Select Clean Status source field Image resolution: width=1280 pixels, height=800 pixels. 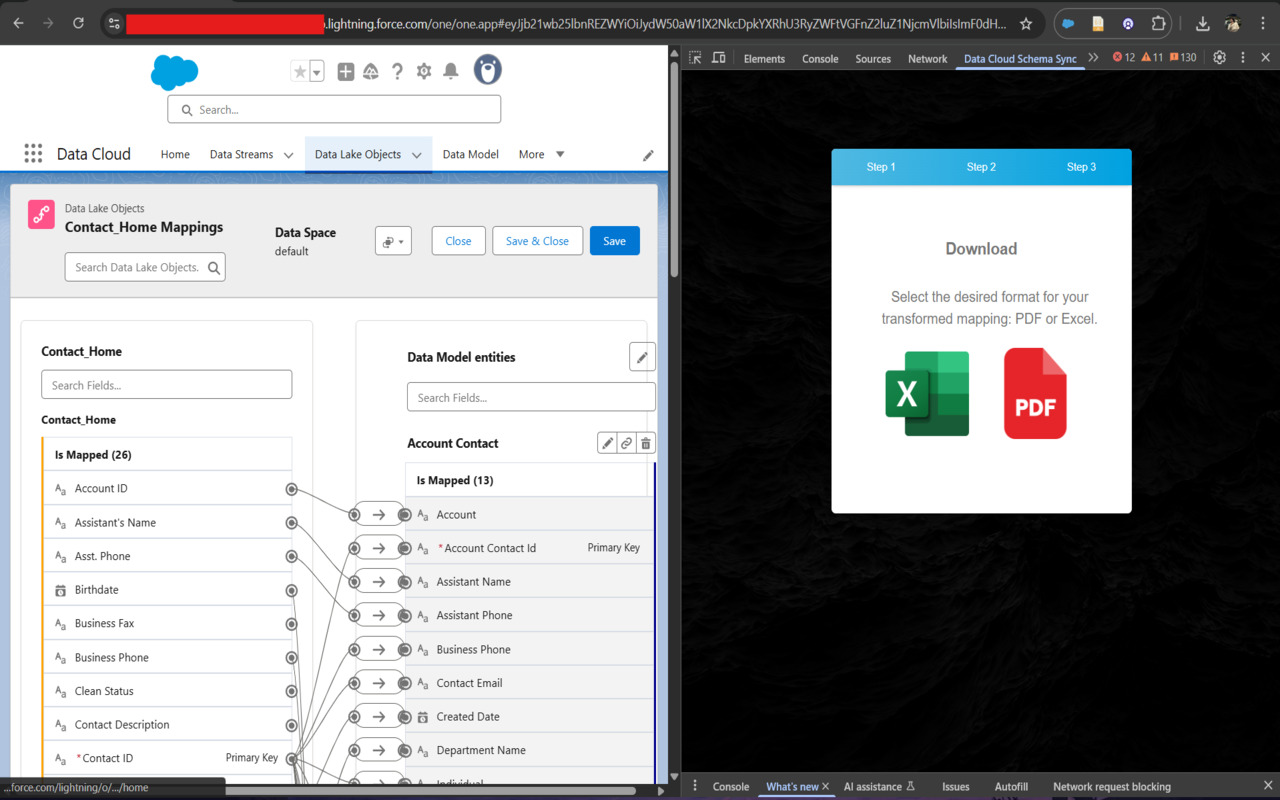pos(167,691)
